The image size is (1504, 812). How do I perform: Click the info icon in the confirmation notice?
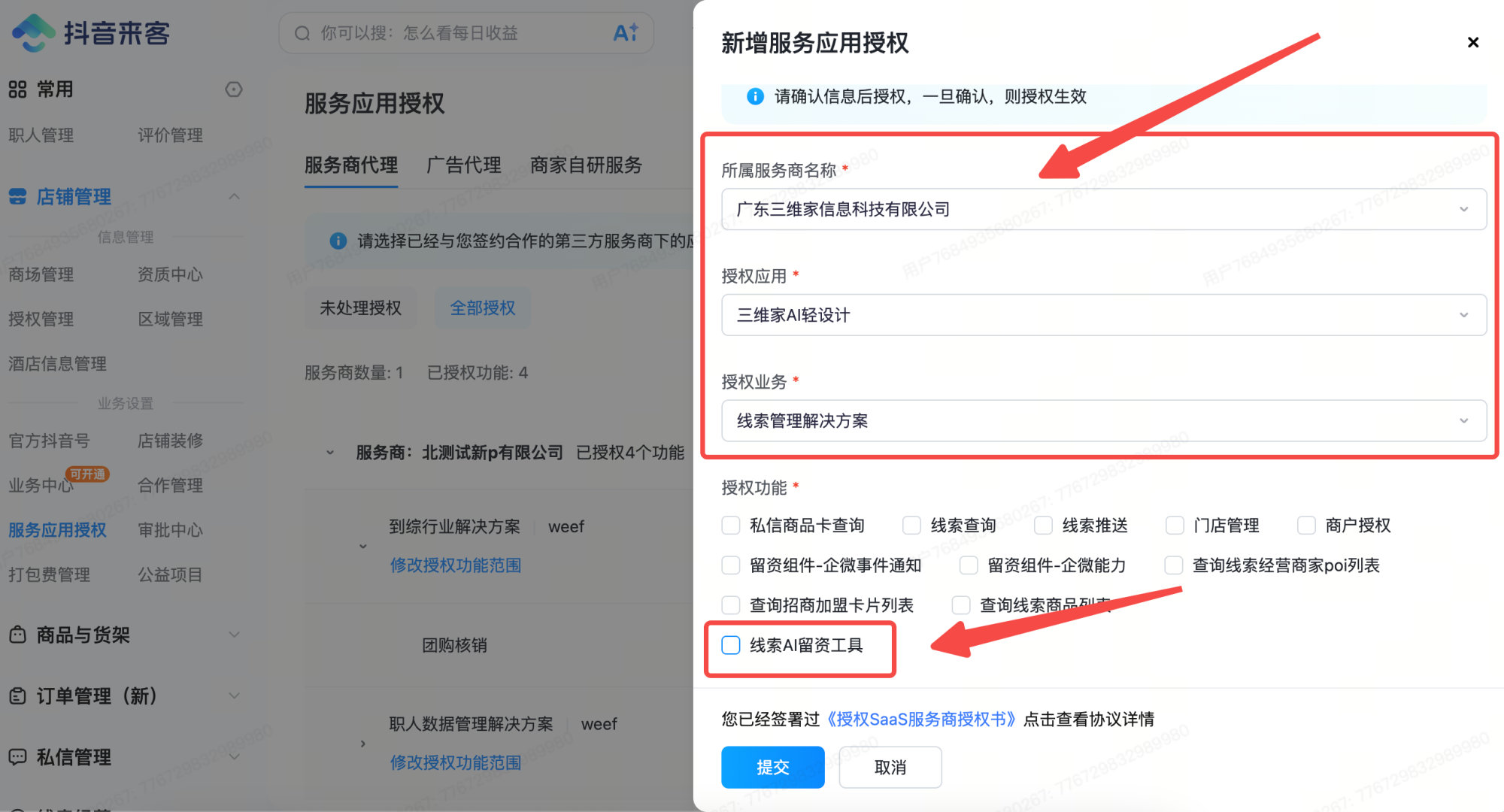coord(755,96)
